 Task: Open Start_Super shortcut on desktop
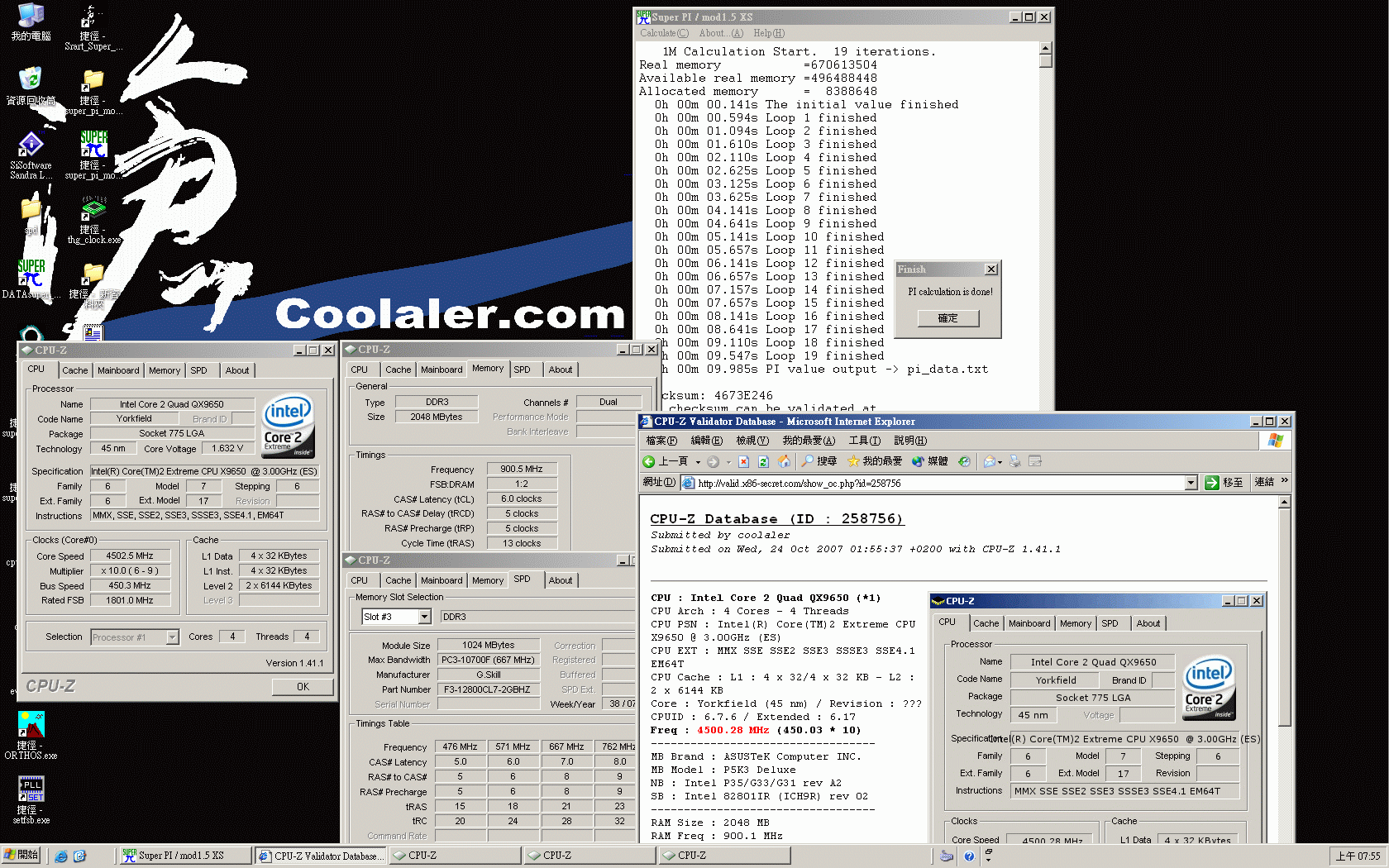(x=93, y=27)
